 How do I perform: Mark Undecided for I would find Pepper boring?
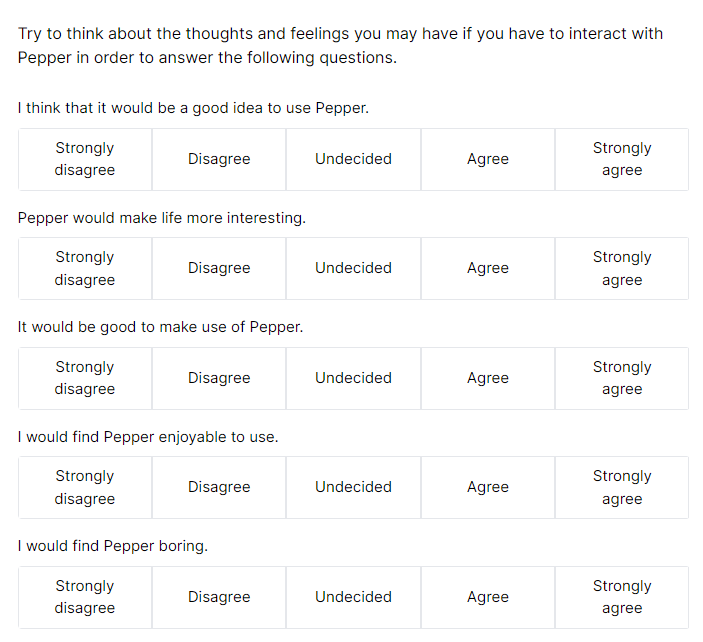353,597
